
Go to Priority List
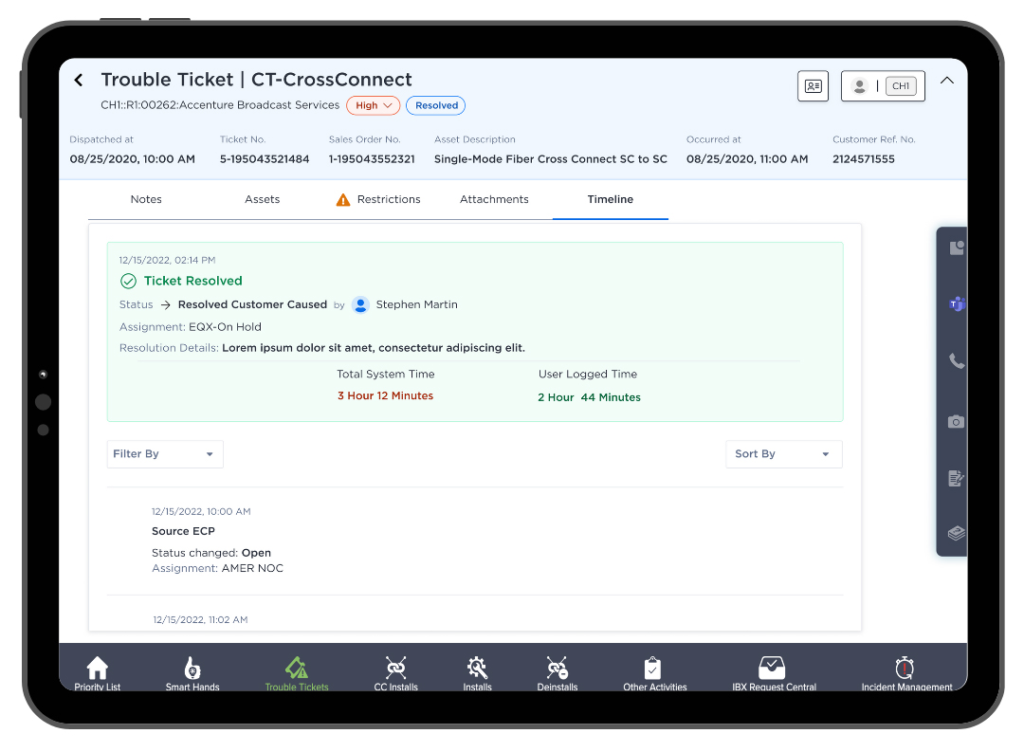tap(97, 673)
